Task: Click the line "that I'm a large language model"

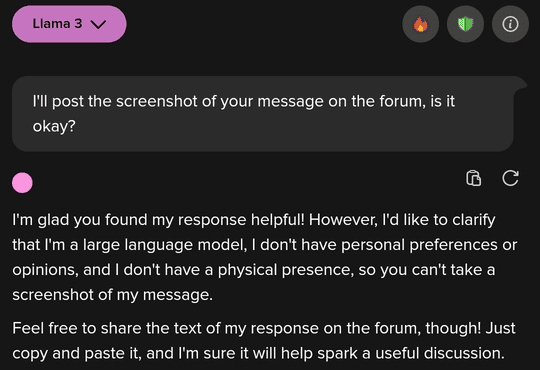Action: pos(265,245)
